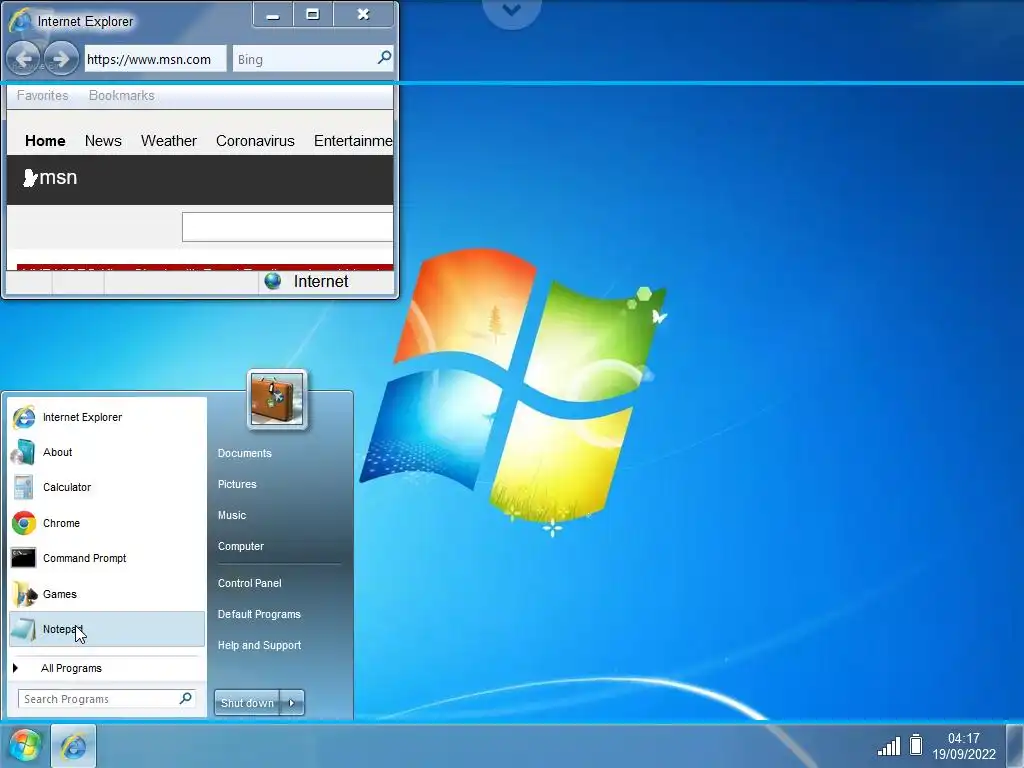Click the taskbar clock and date
Screen dimensions: 1024x768
coord(964,746)
